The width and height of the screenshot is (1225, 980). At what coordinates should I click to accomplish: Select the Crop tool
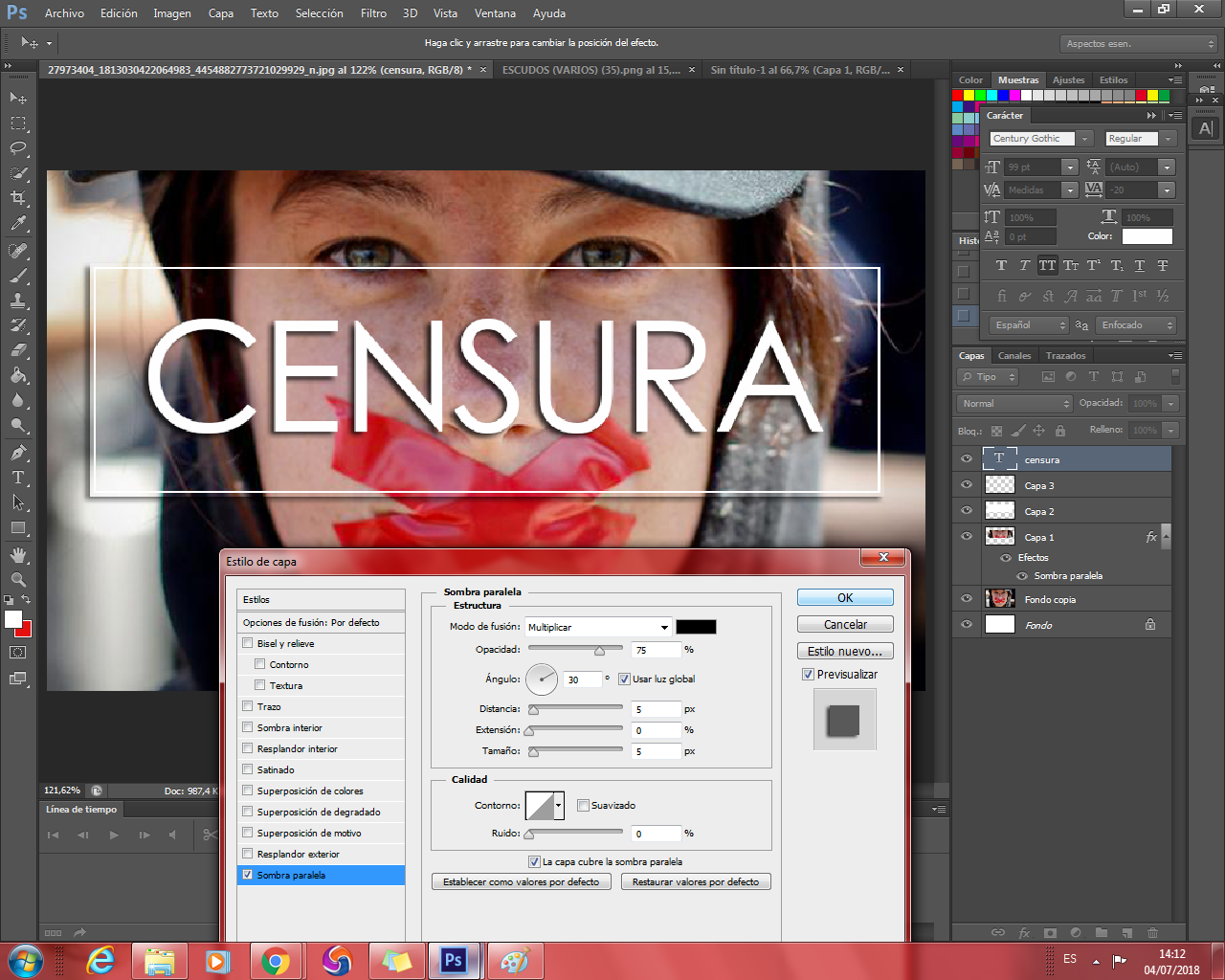click(x=18, y=198)
